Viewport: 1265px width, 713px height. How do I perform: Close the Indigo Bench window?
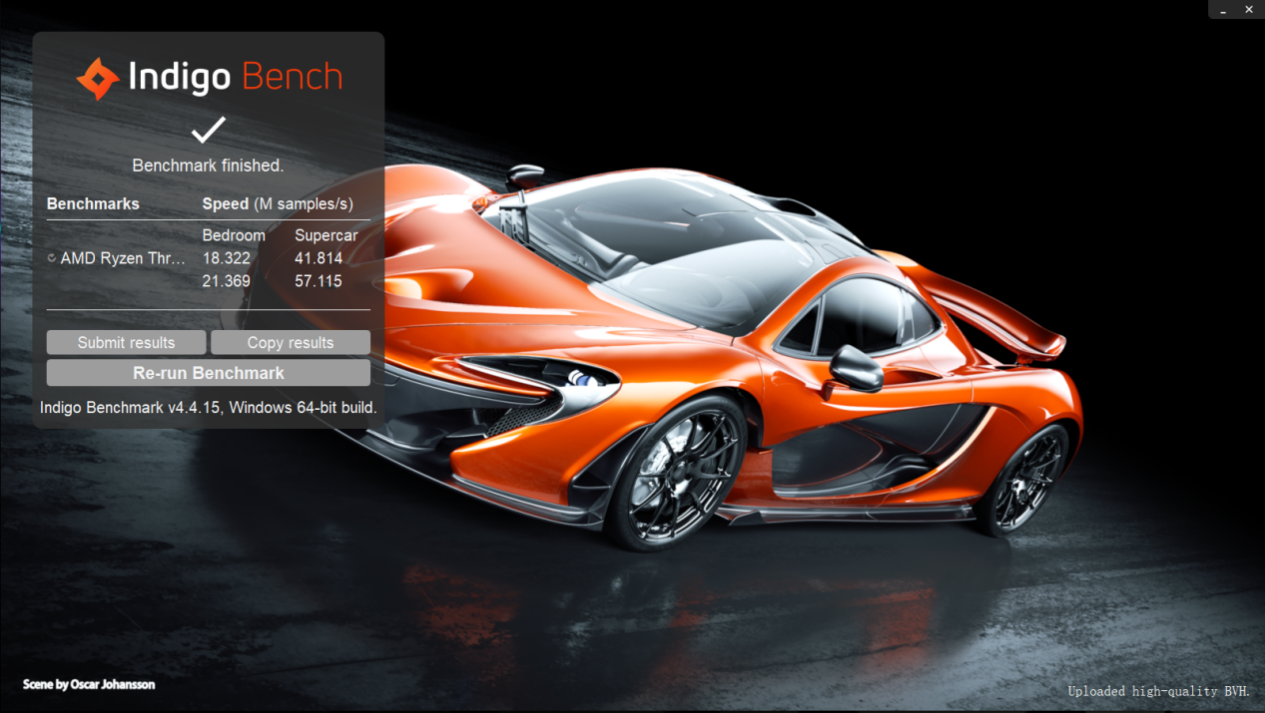(1248, 9)
